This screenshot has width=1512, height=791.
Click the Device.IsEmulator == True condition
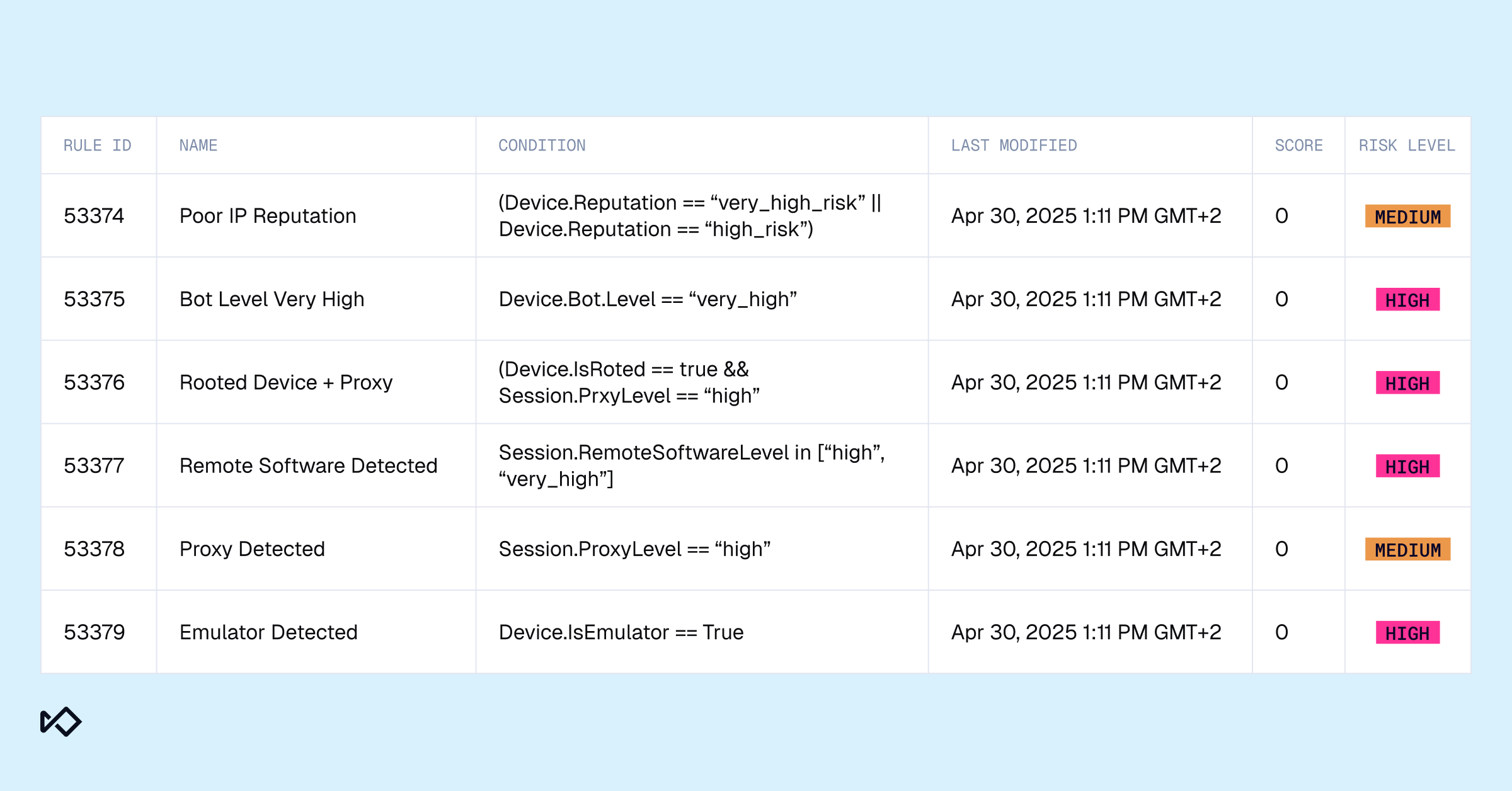coord(621,632)
